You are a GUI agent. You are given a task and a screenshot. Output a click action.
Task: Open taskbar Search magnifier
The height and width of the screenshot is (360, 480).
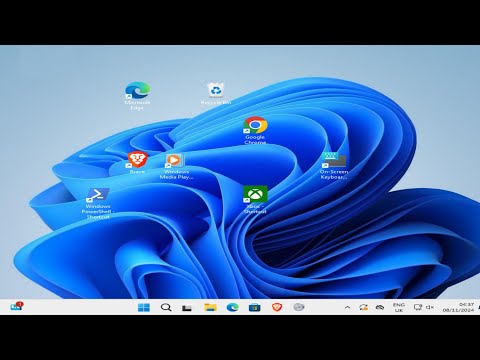[166, 307]
